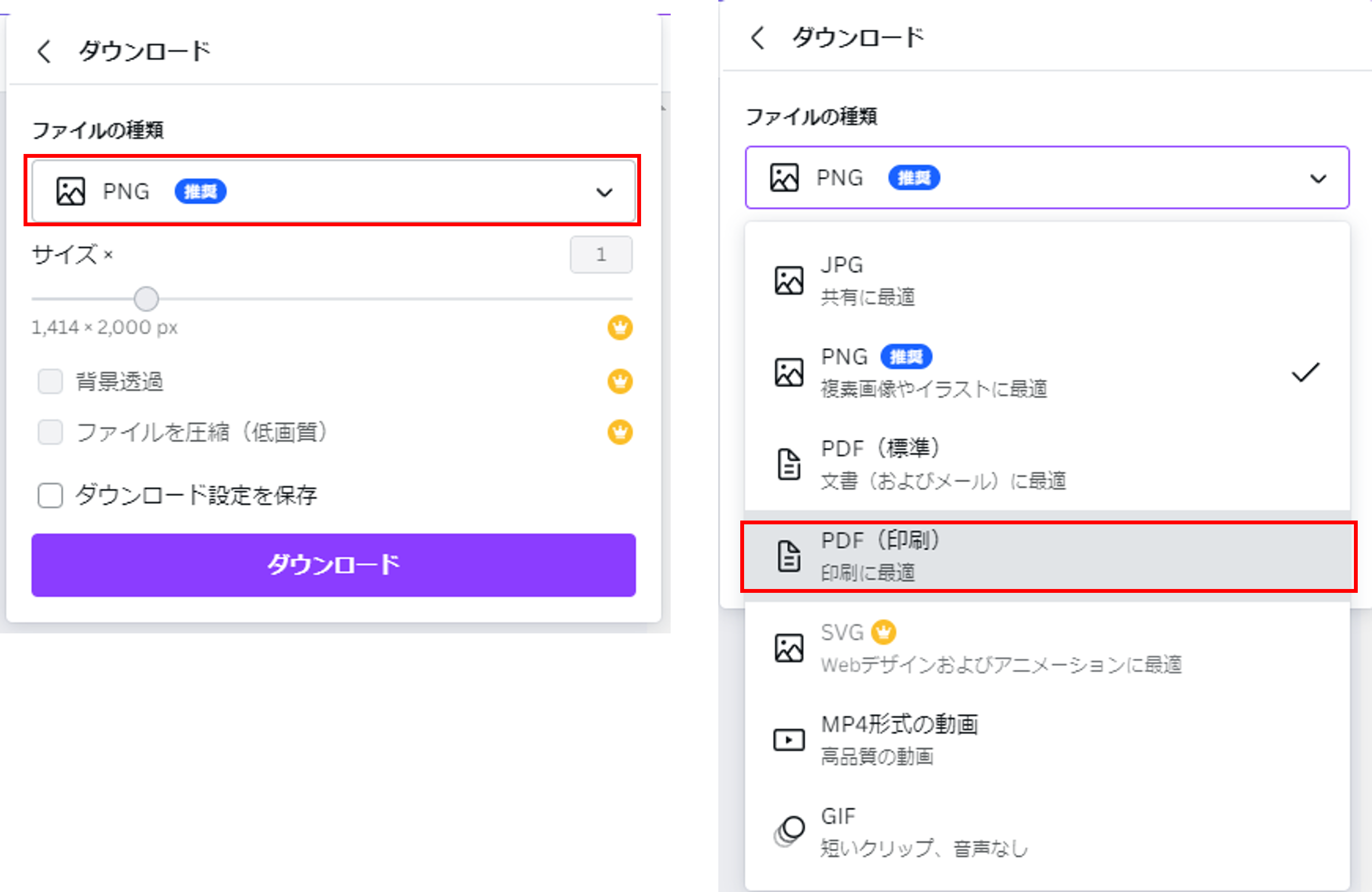Screen dimensions: 1372x892
Task: Click the crown icon beside 背景透過
Action: click(620, 381)
